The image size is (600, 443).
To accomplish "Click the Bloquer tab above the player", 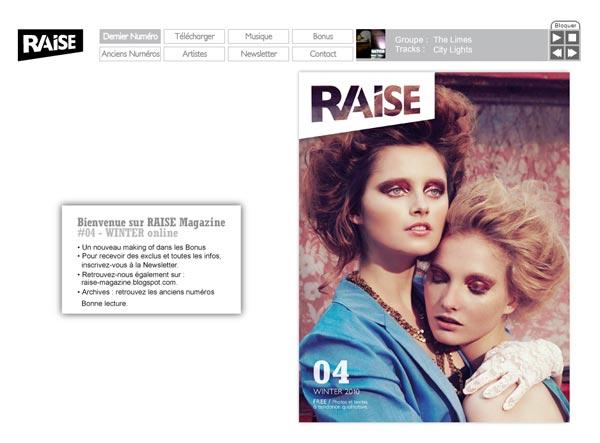I will tap(565, 25).
